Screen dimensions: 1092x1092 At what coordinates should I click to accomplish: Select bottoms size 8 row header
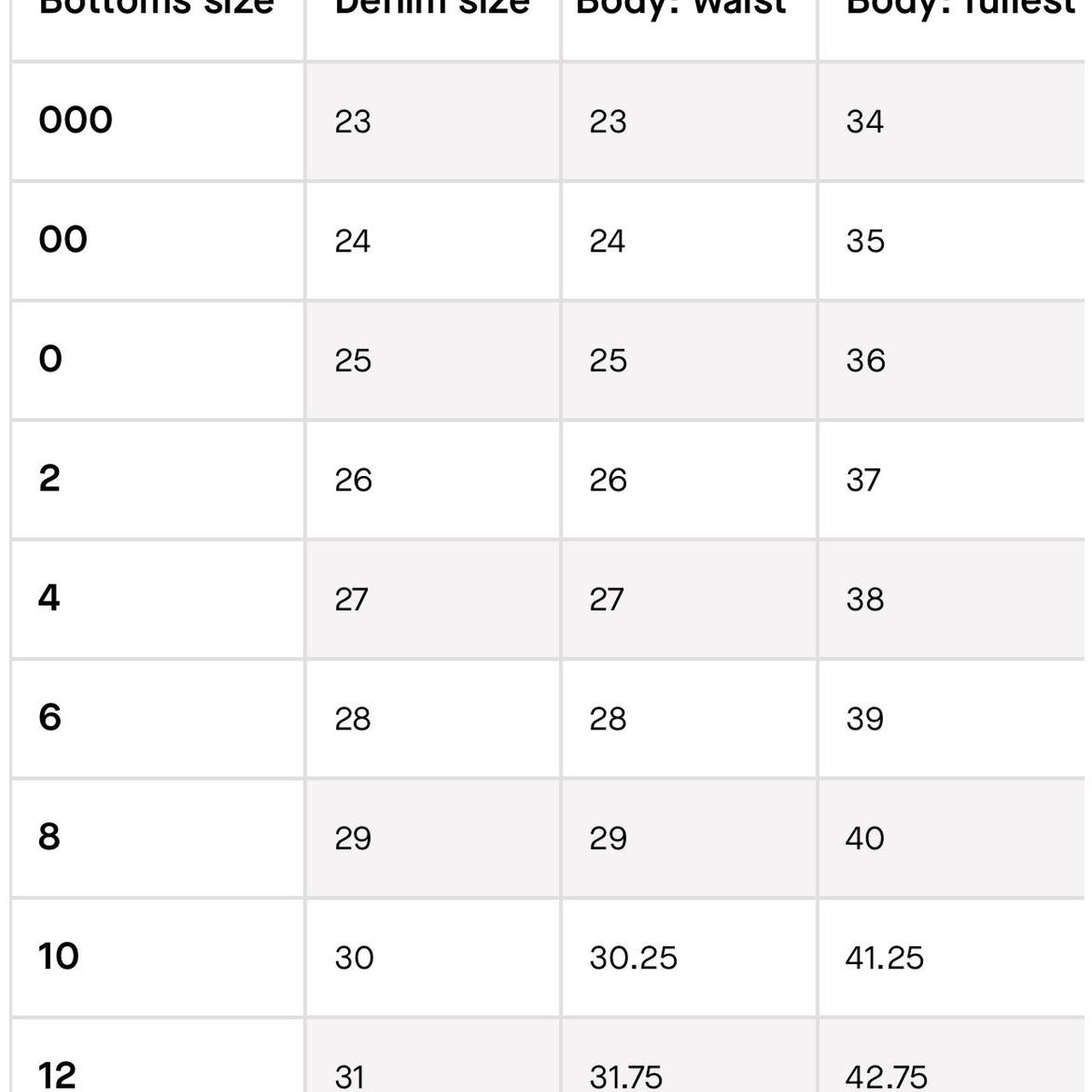tap(158, 838)
